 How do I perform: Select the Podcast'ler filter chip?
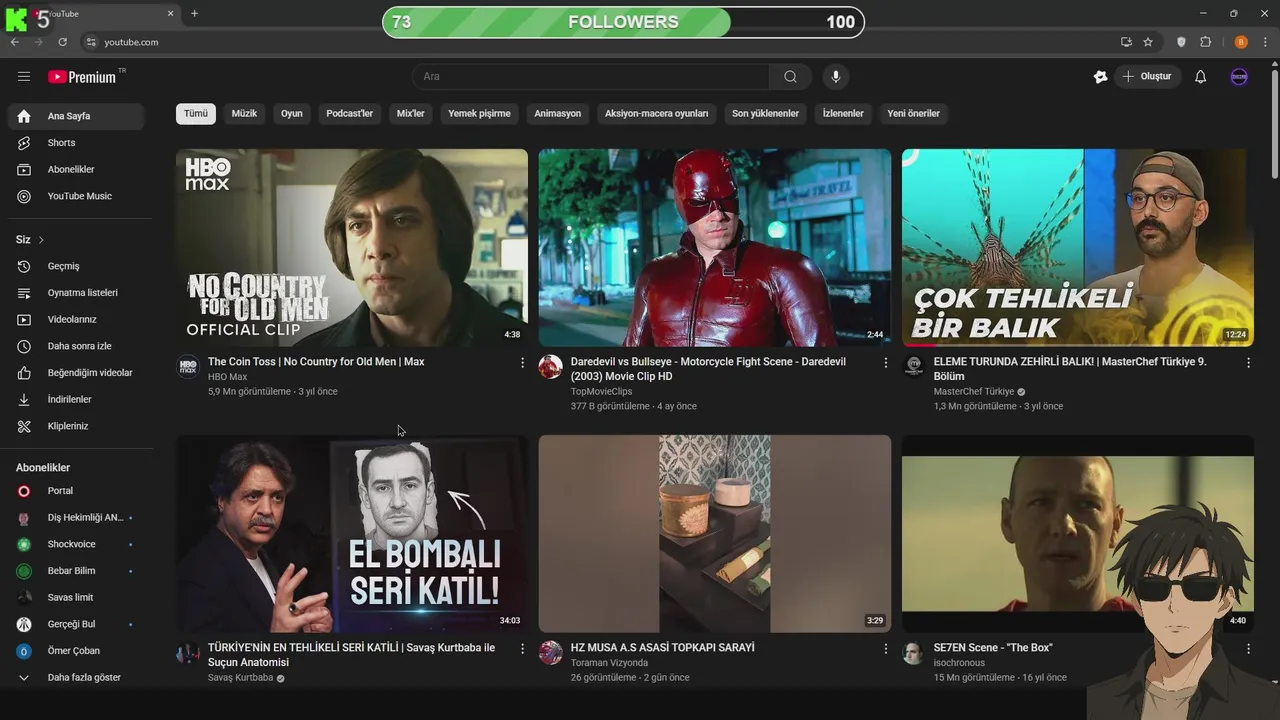point(349,114)
